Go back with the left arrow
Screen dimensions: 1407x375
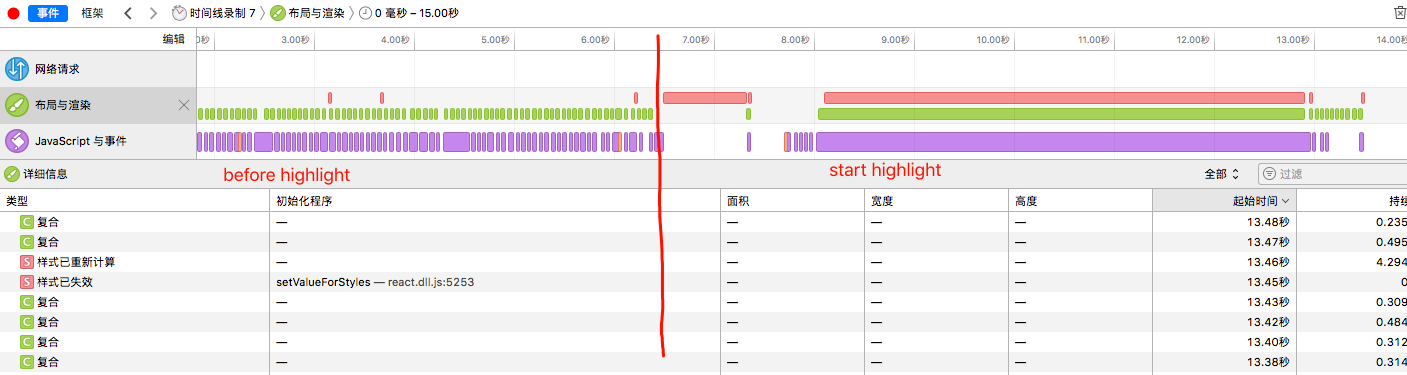pyautogui.click(x=128, y=13)
